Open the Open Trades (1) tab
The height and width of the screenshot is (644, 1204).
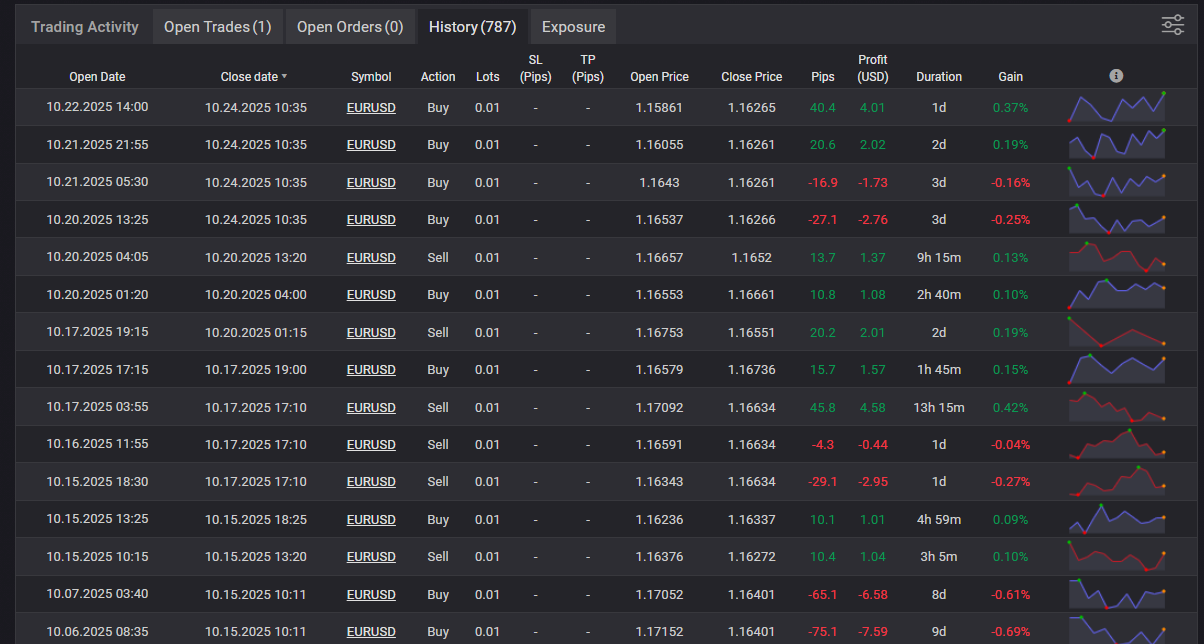[x=217, y=27]
